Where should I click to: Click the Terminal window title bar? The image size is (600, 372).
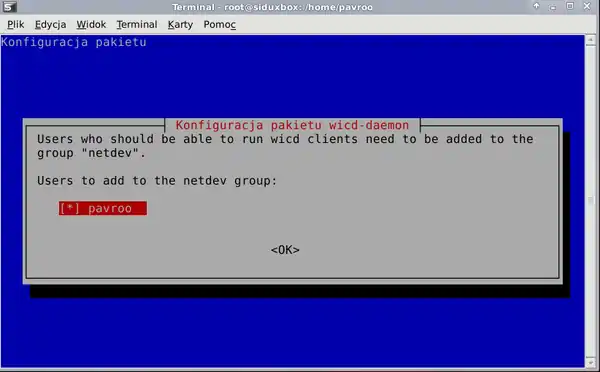[x=272, y=7]
